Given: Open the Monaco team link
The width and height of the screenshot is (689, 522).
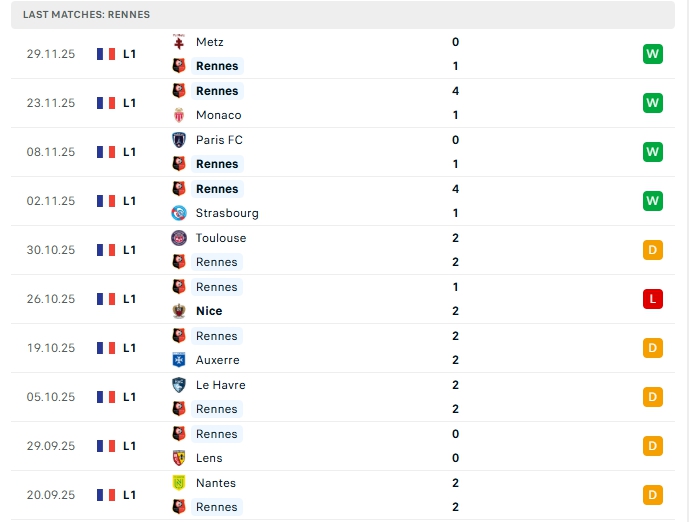Looking at the screenshot, I should (218, 115).
